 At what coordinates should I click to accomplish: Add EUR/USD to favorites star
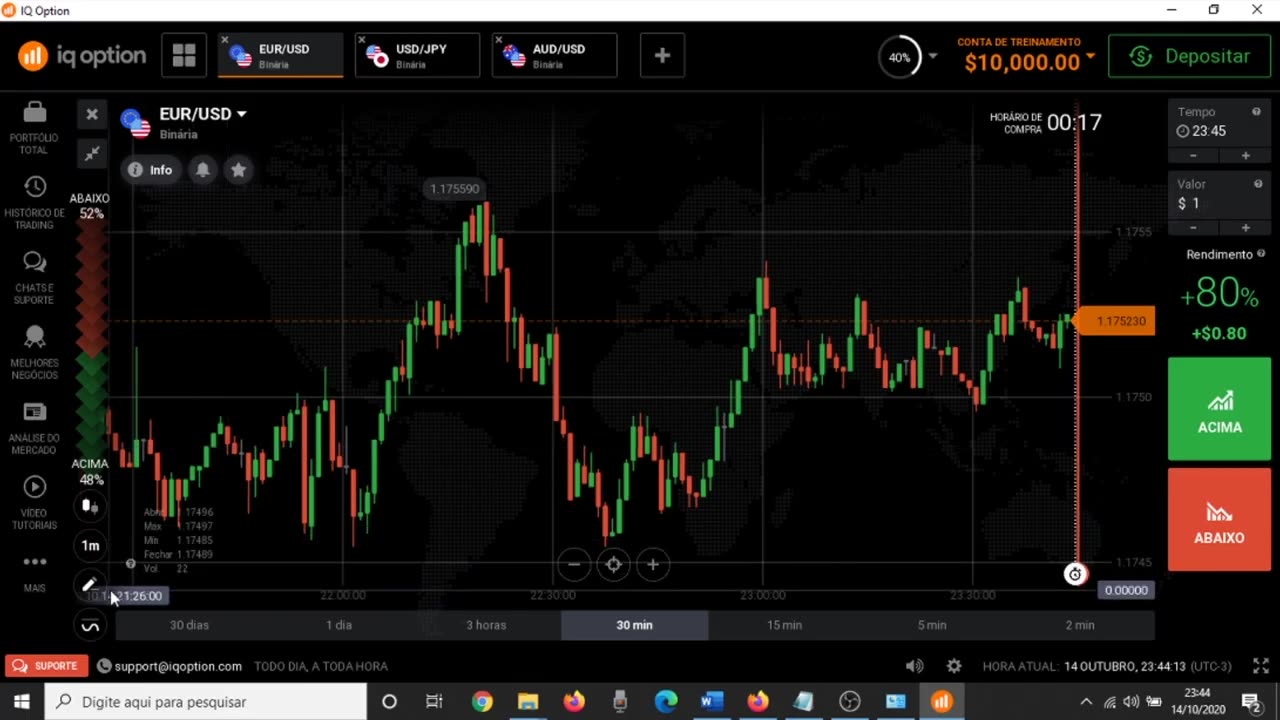[238, 170]
